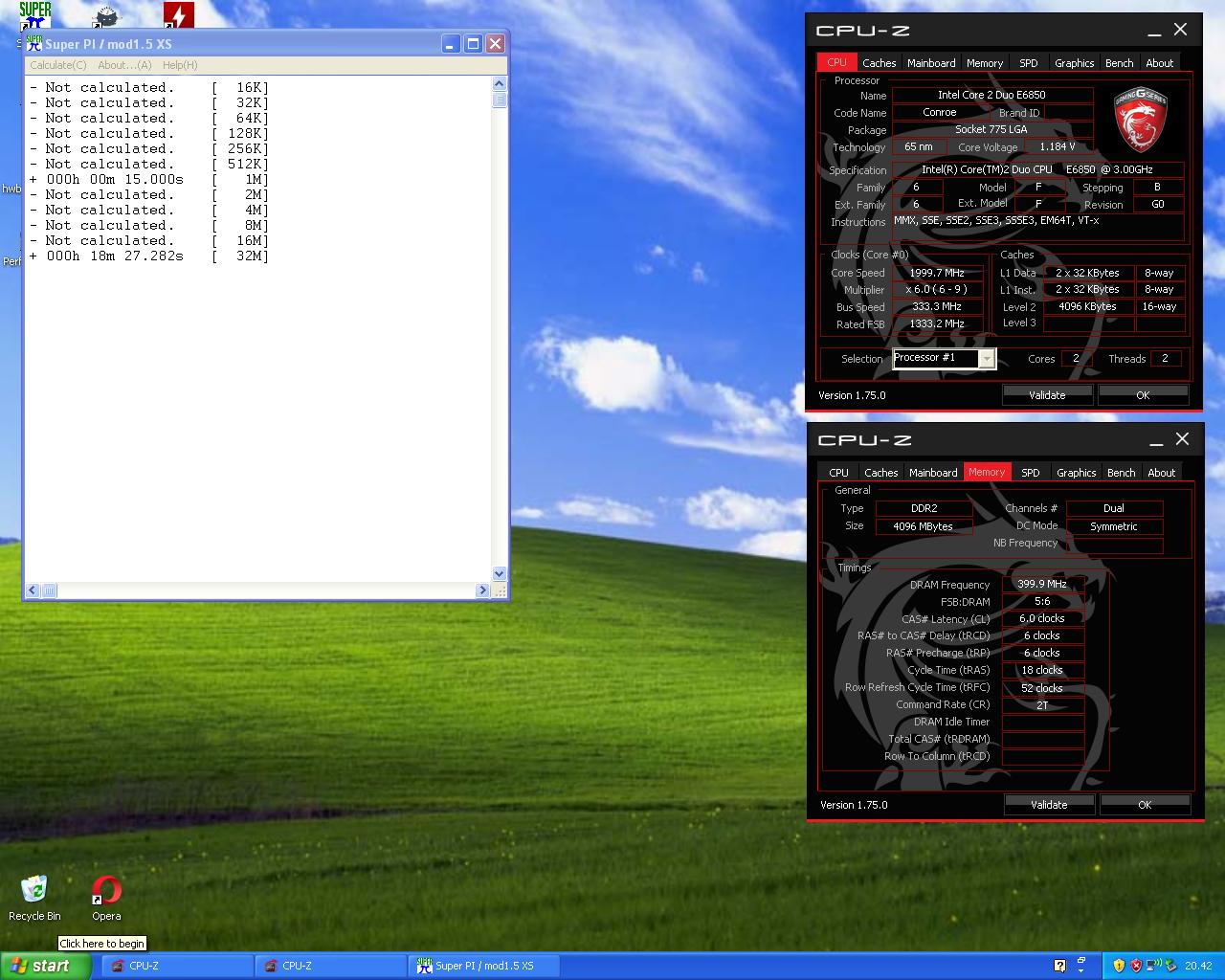
Task: Click the processor name 'Intel Core 2 Duo E6850'
Action: pyautogui.click(x=991, y=95)
